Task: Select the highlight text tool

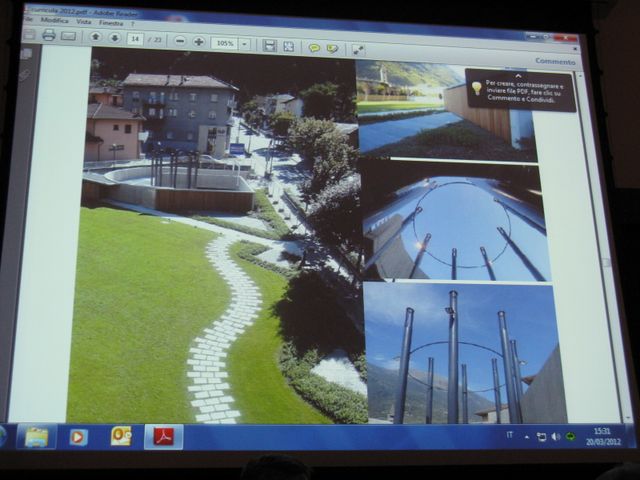Action: coord(333,49)
